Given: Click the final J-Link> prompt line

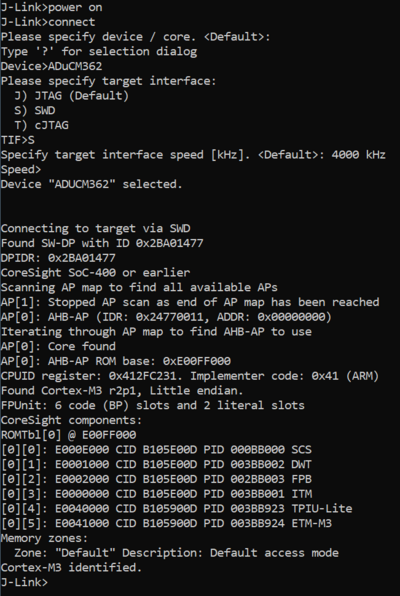Looking at the screenshot, I should [24, 582].
